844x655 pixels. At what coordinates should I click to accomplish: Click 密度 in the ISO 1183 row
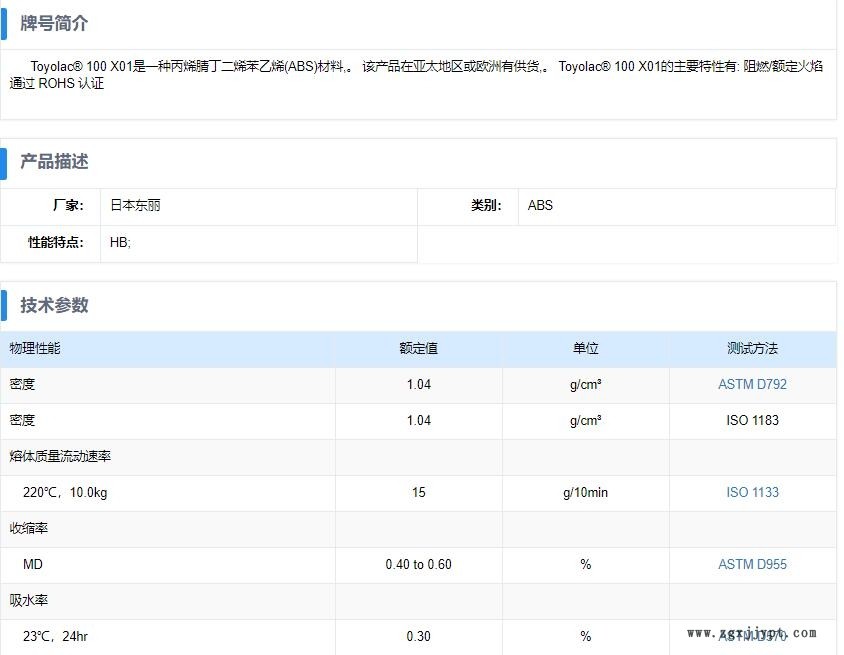click(22, 420)
